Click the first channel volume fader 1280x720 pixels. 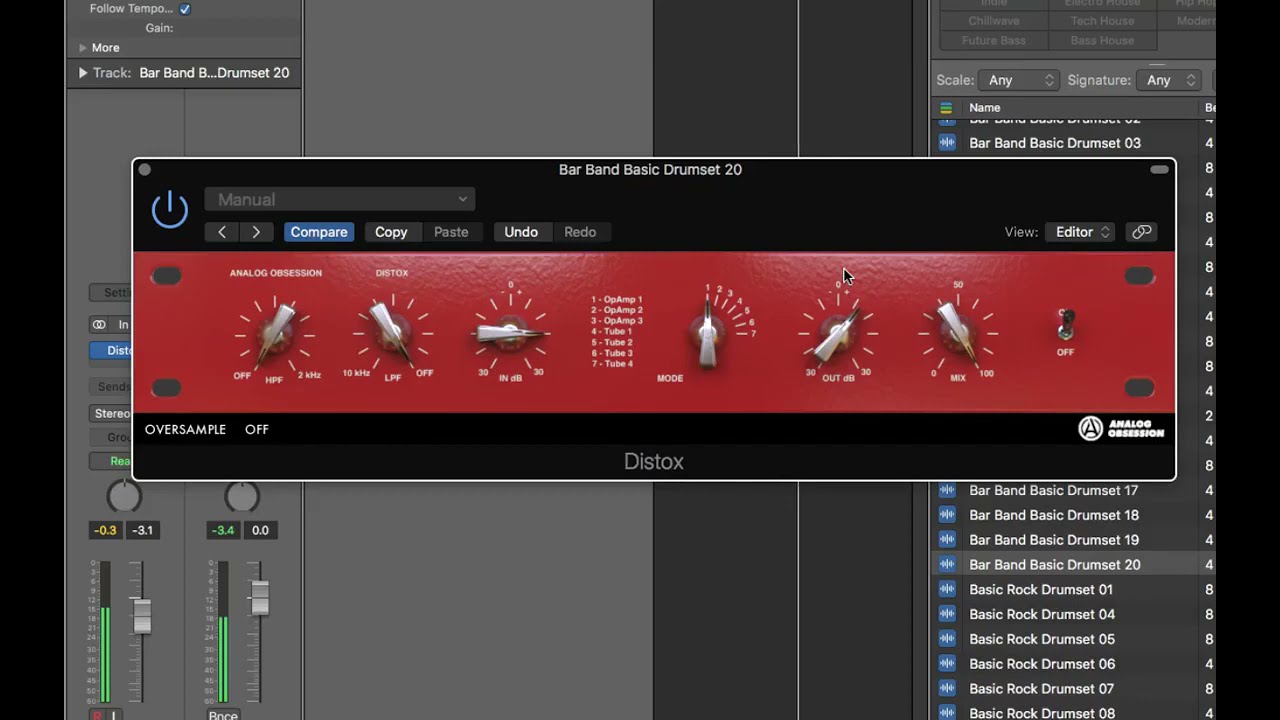(x=142, y=615)
